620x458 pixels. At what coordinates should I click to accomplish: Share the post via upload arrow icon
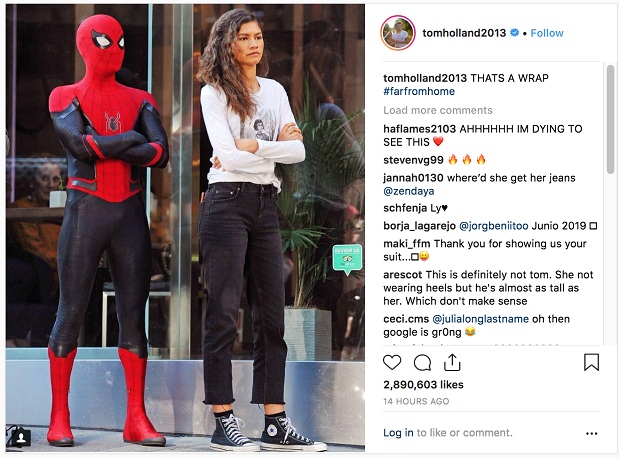452,362
